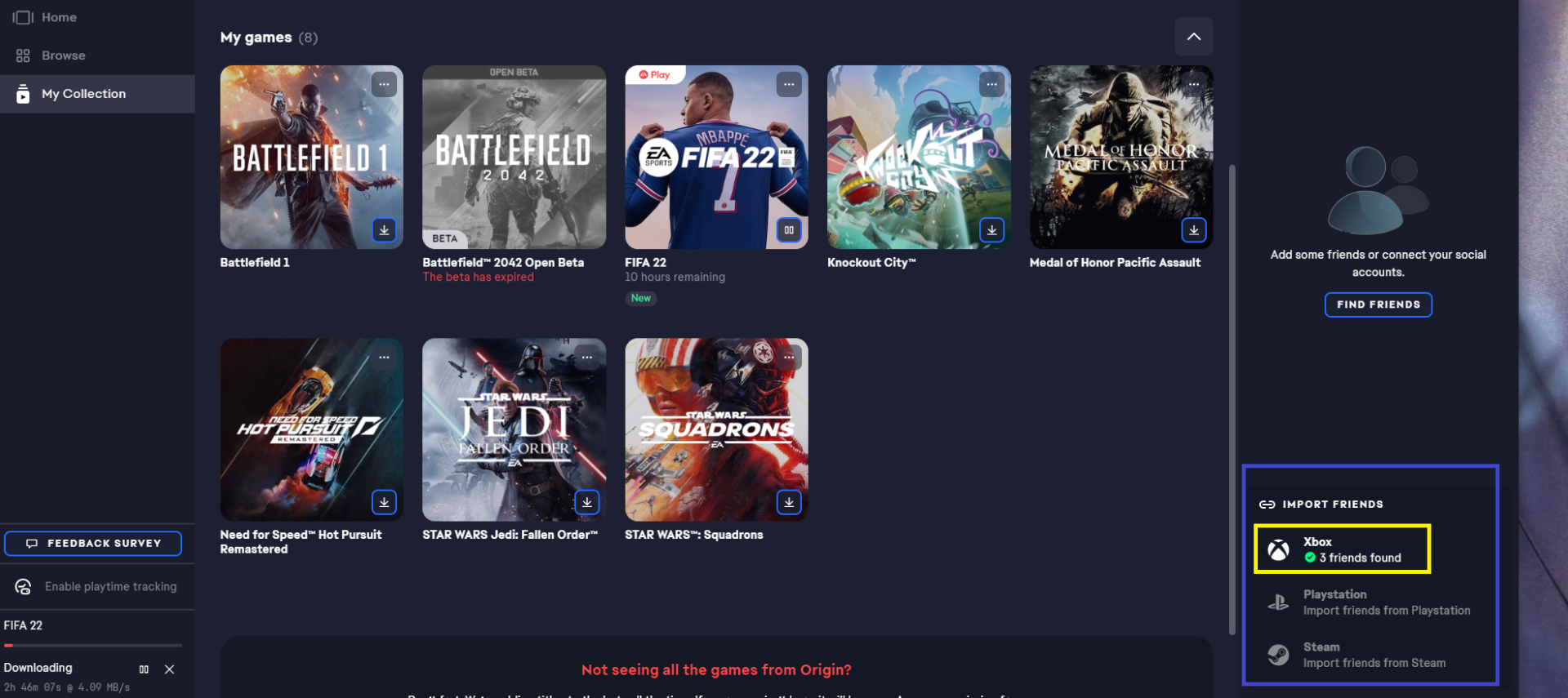The height and width of the screenshot is (698, 1568).
Task: Click the FIFA 22 download progress bar
Action: 93,646
